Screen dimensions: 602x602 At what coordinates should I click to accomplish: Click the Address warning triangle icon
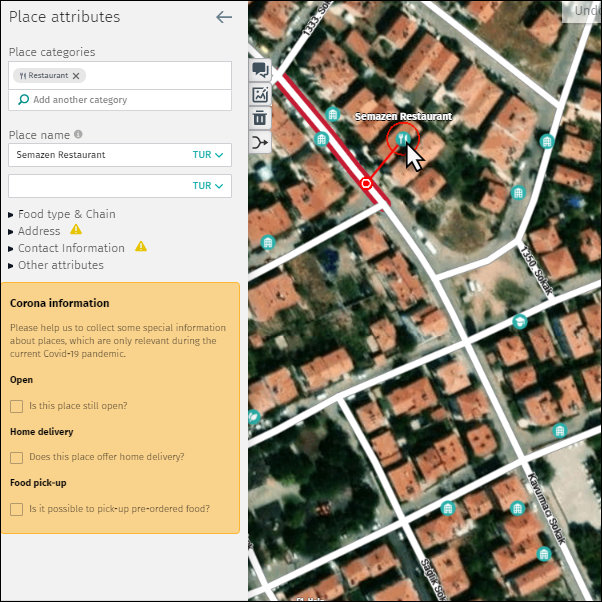coord(76,229)
